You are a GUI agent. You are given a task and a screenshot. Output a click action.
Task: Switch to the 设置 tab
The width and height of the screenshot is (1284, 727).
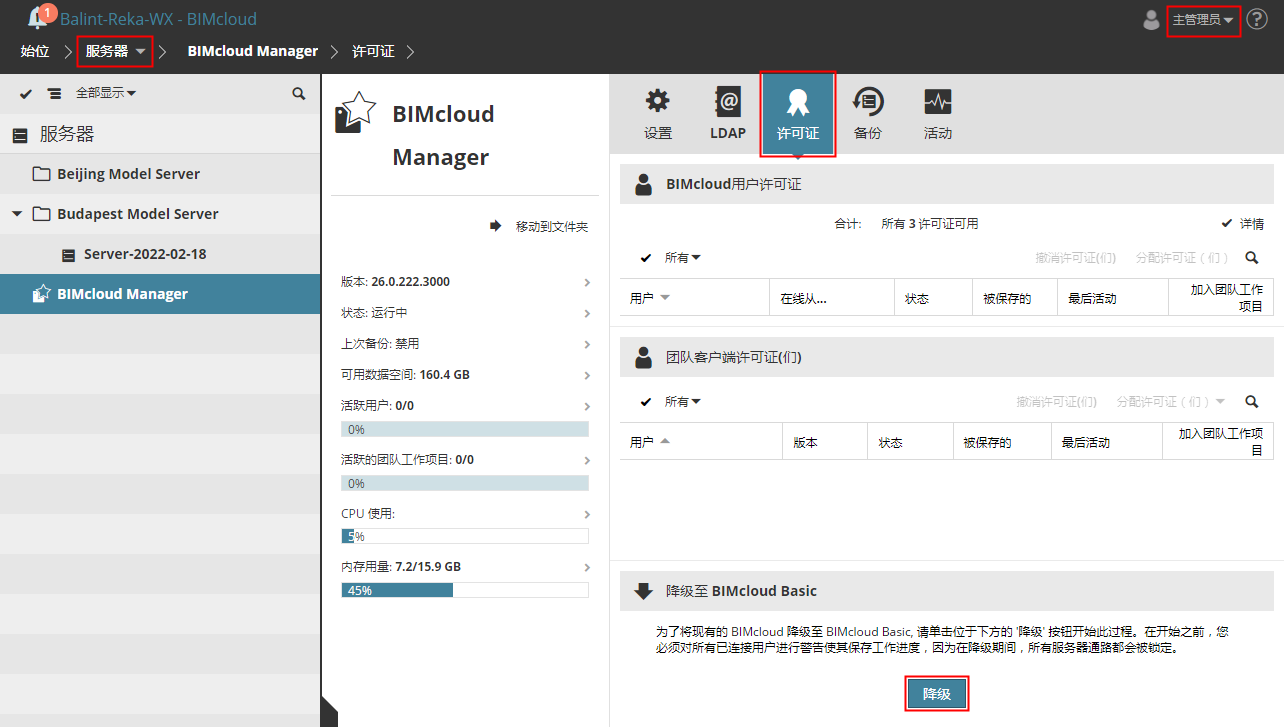point(658,114)
